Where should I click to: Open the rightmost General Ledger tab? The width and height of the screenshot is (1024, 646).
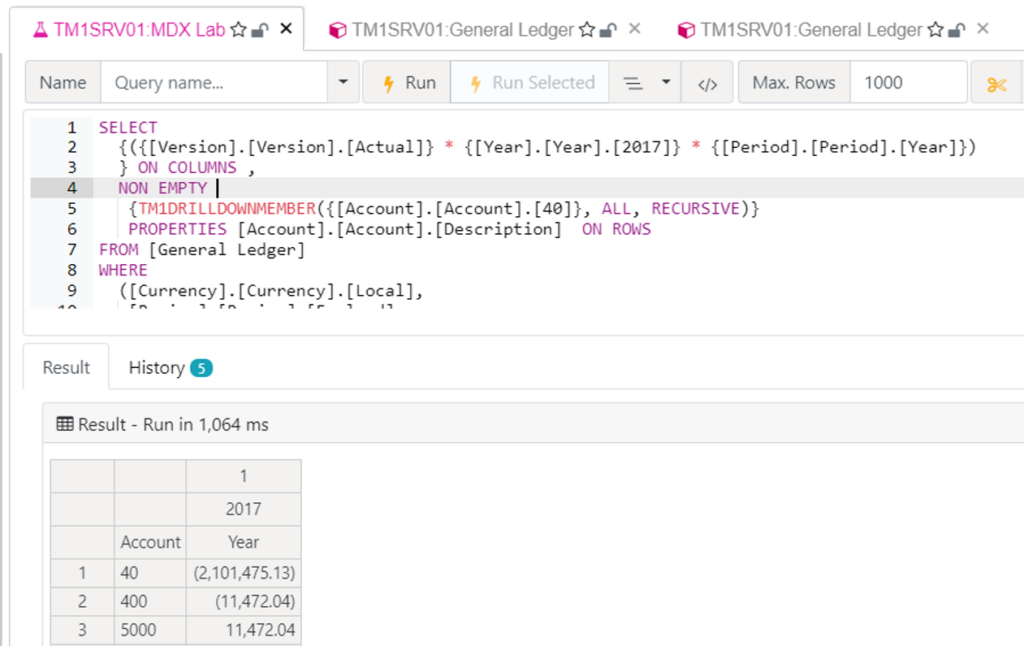(810, 30)
